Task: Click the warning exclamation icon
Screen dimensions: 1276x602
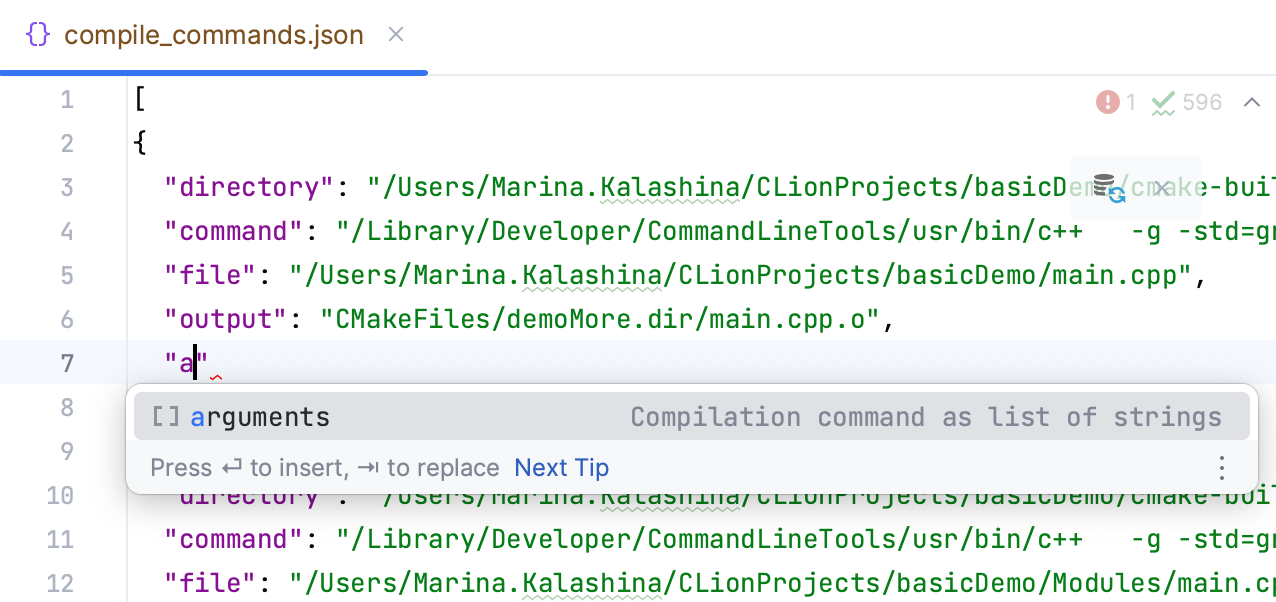Action: point(1107,101)
